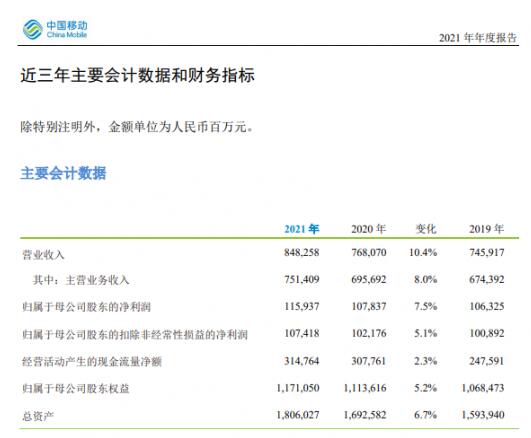The image size is (531, 438).
Task: Select the change value 7.5%
Action: [x=426, y=307]
